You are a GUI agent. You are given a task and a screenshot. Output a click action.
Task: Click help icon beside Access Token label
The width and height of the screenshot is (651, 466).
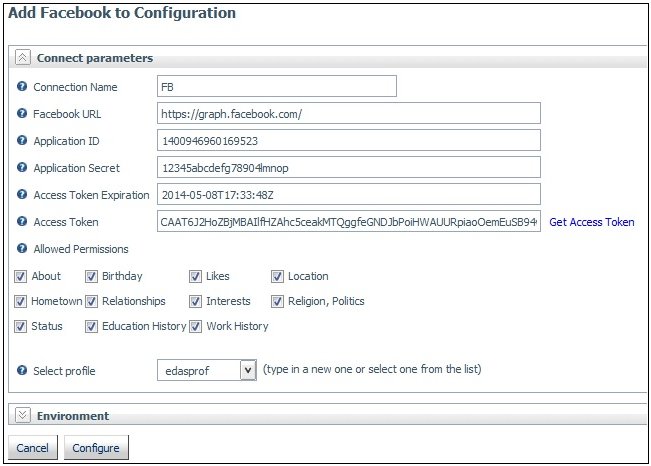(22, 221)
